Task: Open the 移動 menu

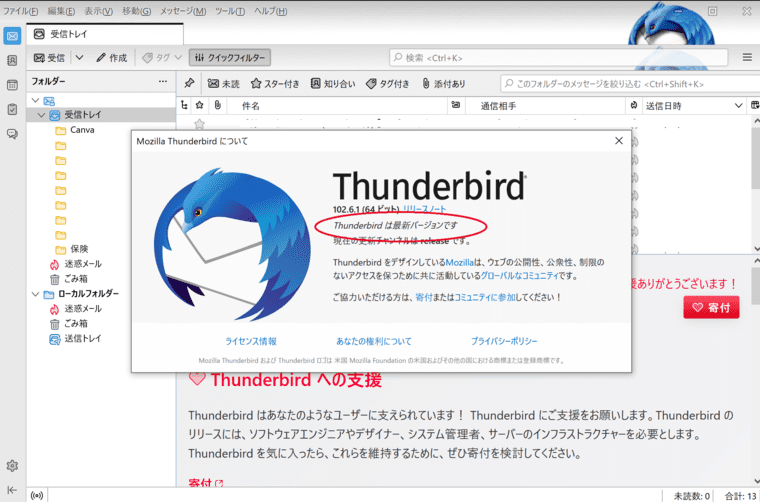Action: (136, 11)
